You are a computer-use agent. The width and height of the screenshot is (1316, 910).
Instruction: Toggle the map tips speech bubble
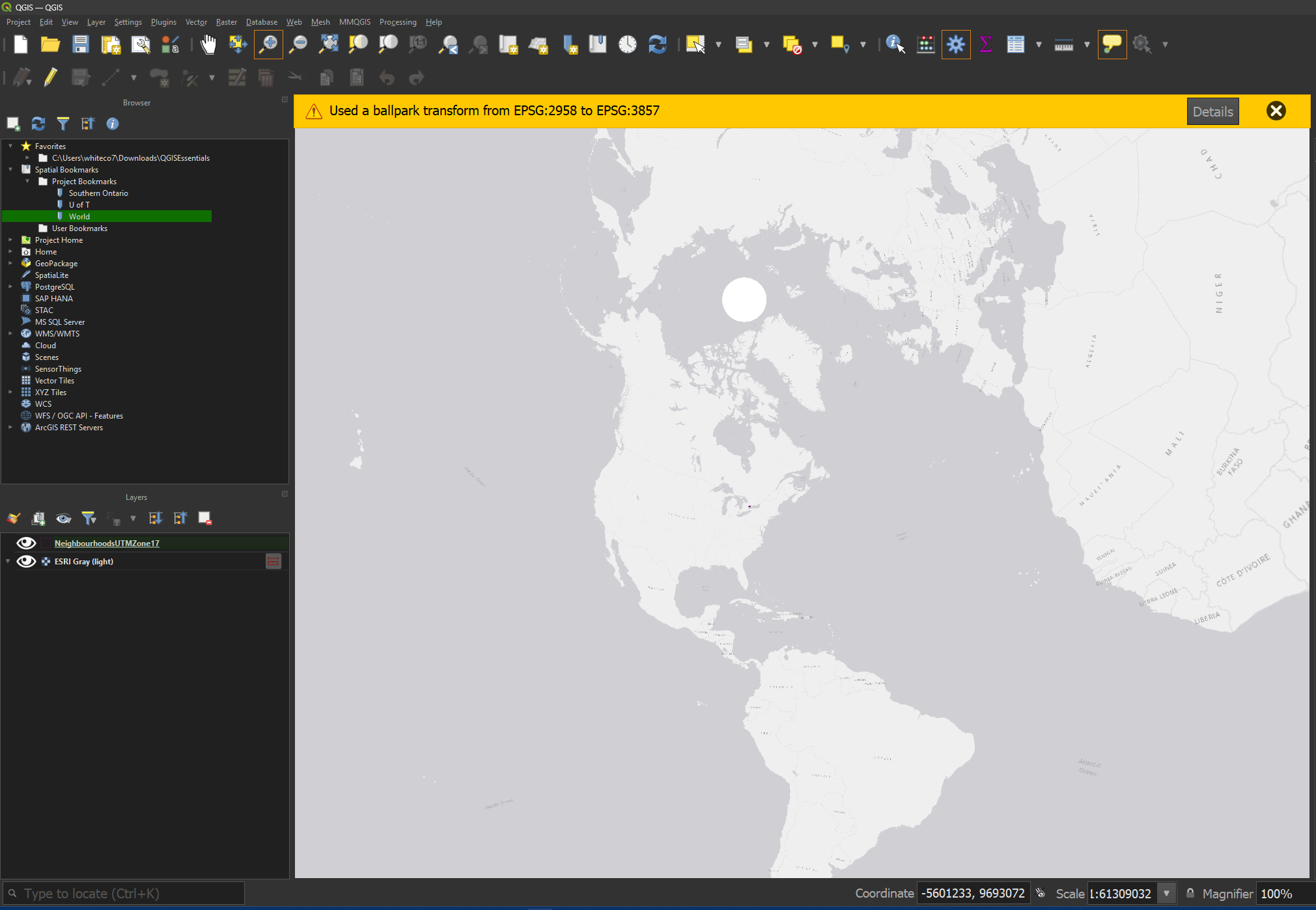1112,44
